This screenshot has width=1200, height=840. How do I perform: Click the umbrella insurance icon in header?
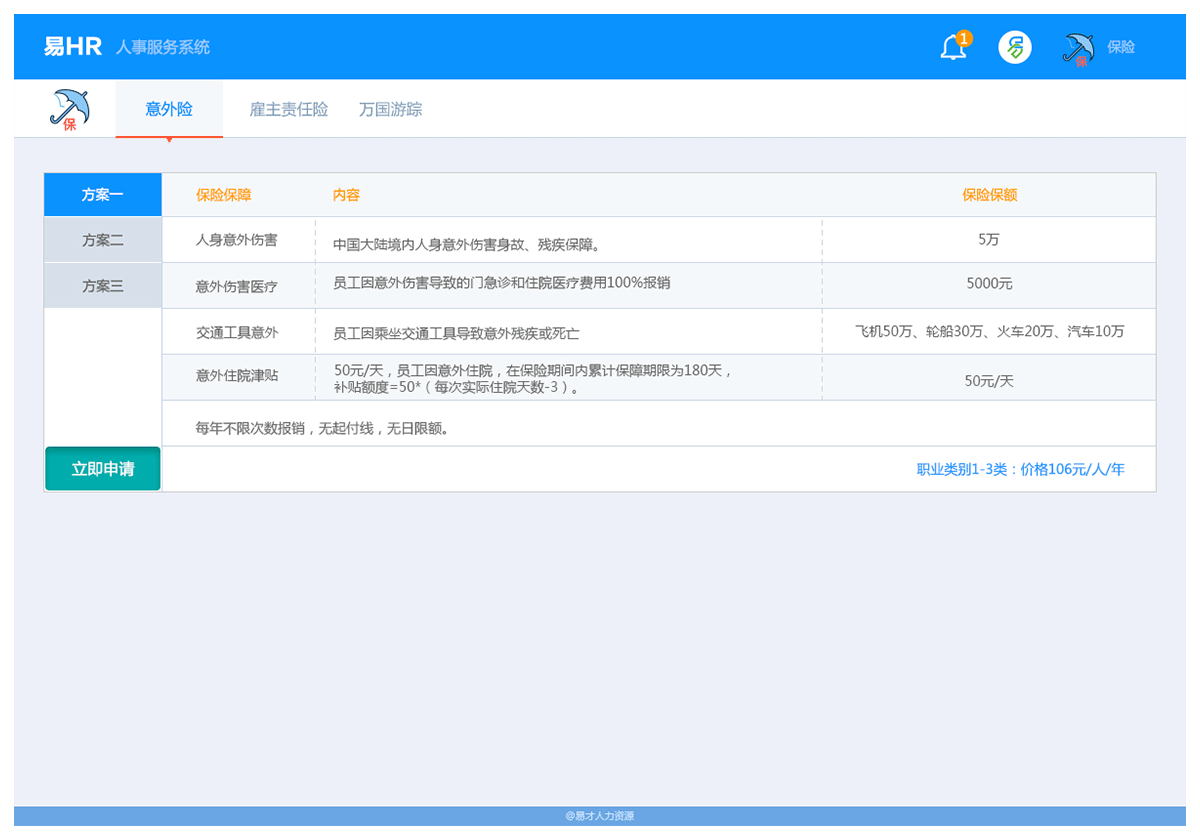coord(1079,49)
